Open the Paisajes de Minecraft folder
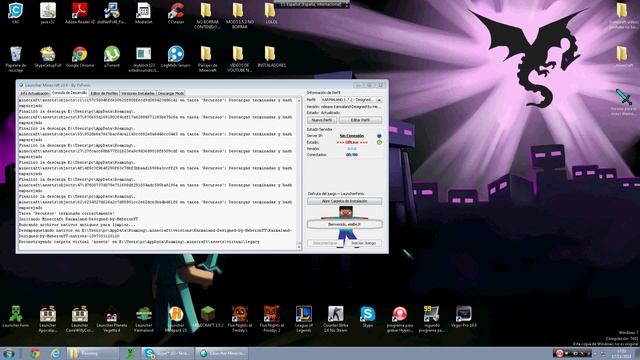The image size is (640, 360). point(207,59)
